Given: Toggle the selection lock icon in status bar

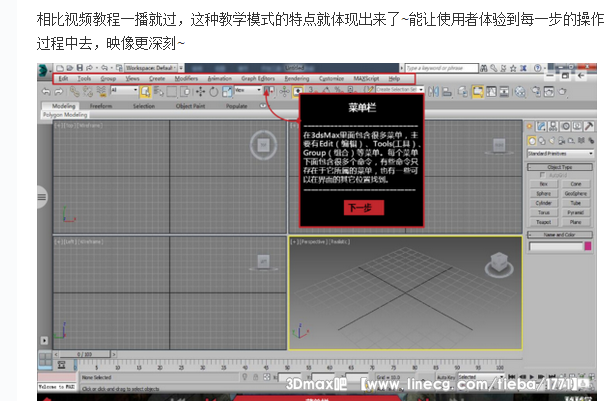Looking at the screenshot, I should (x=255, y=377).
